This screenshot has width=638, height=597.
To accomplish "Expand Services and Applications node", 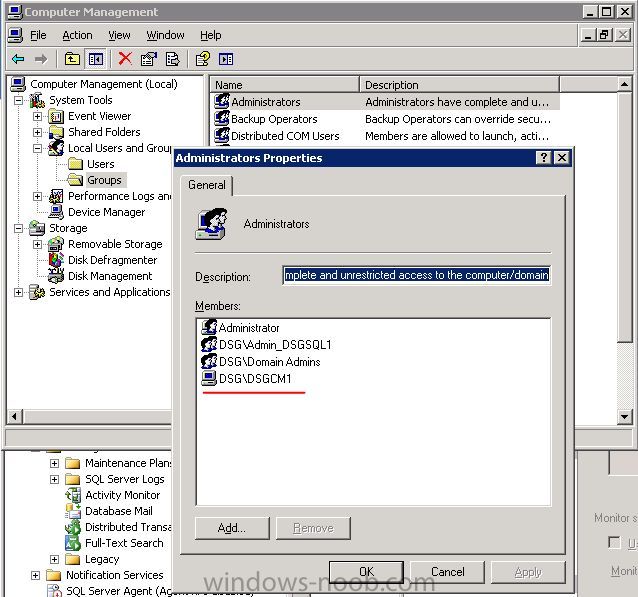I will coord(18,292).
